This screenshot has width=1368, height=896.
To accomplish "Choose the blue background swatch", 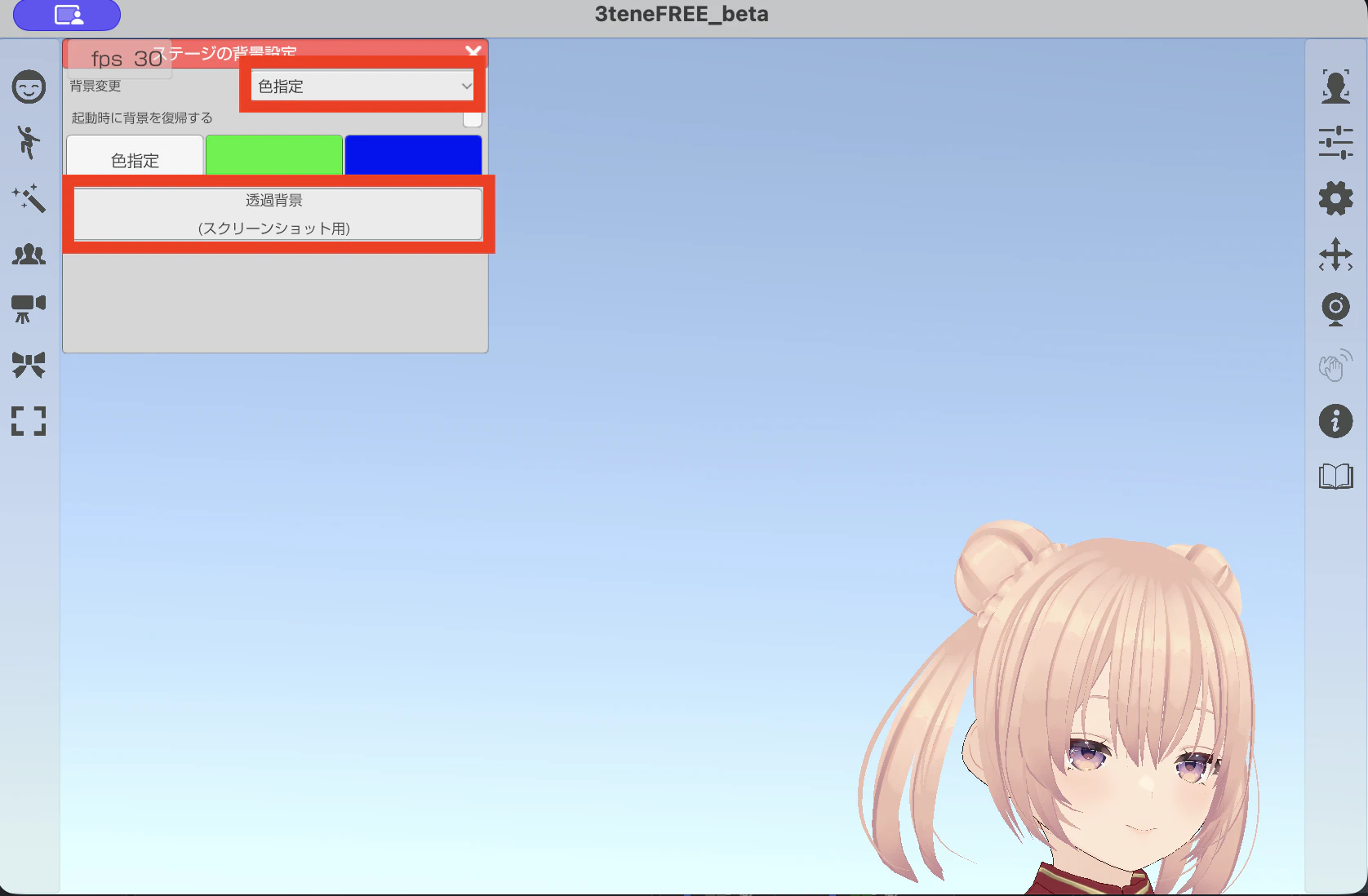I will (x=413, y=155).
